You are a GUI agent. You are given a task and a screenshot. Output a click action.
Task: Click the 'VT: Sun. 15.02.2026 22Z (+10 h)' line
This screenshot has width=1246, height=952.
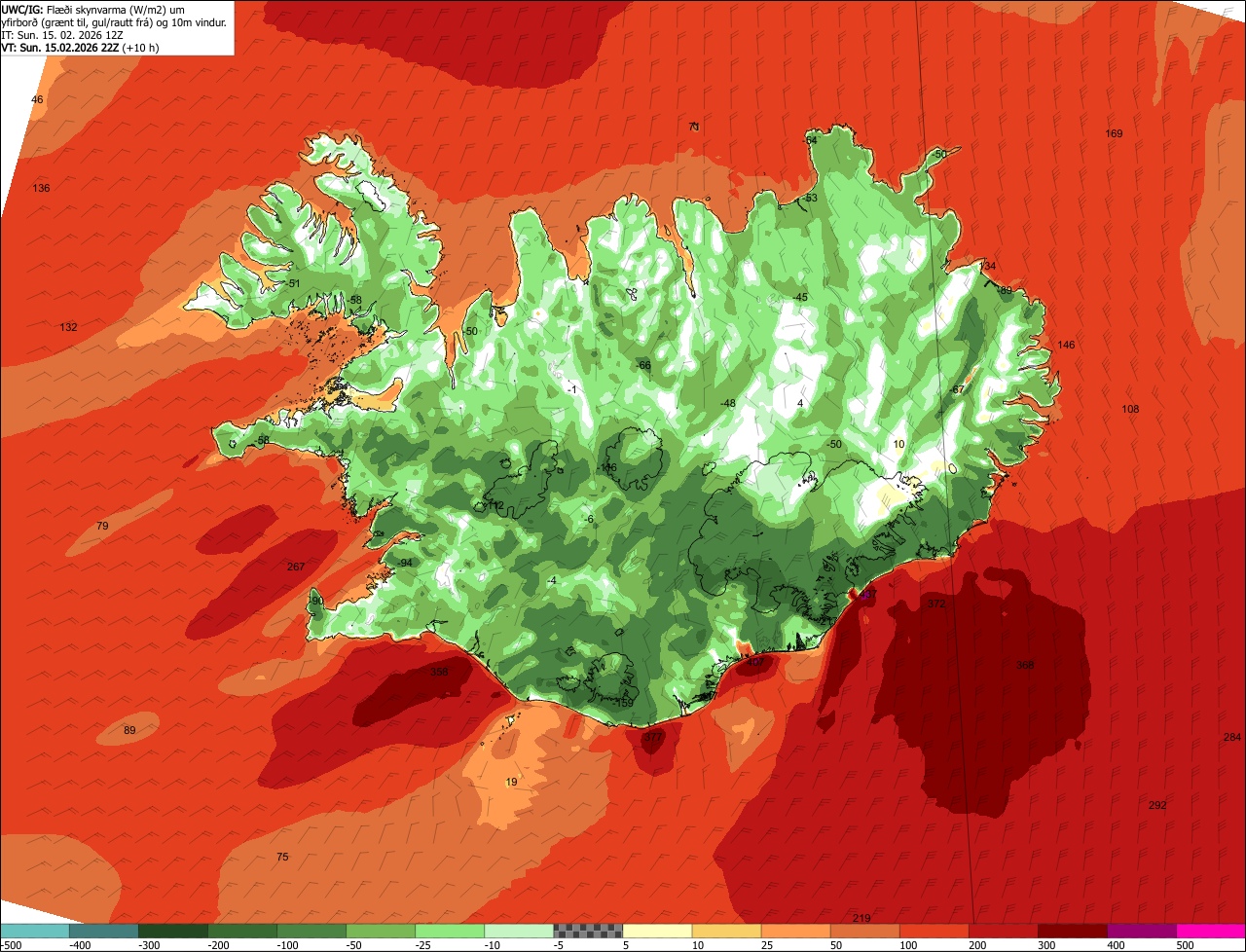click(x=81, y=47)
